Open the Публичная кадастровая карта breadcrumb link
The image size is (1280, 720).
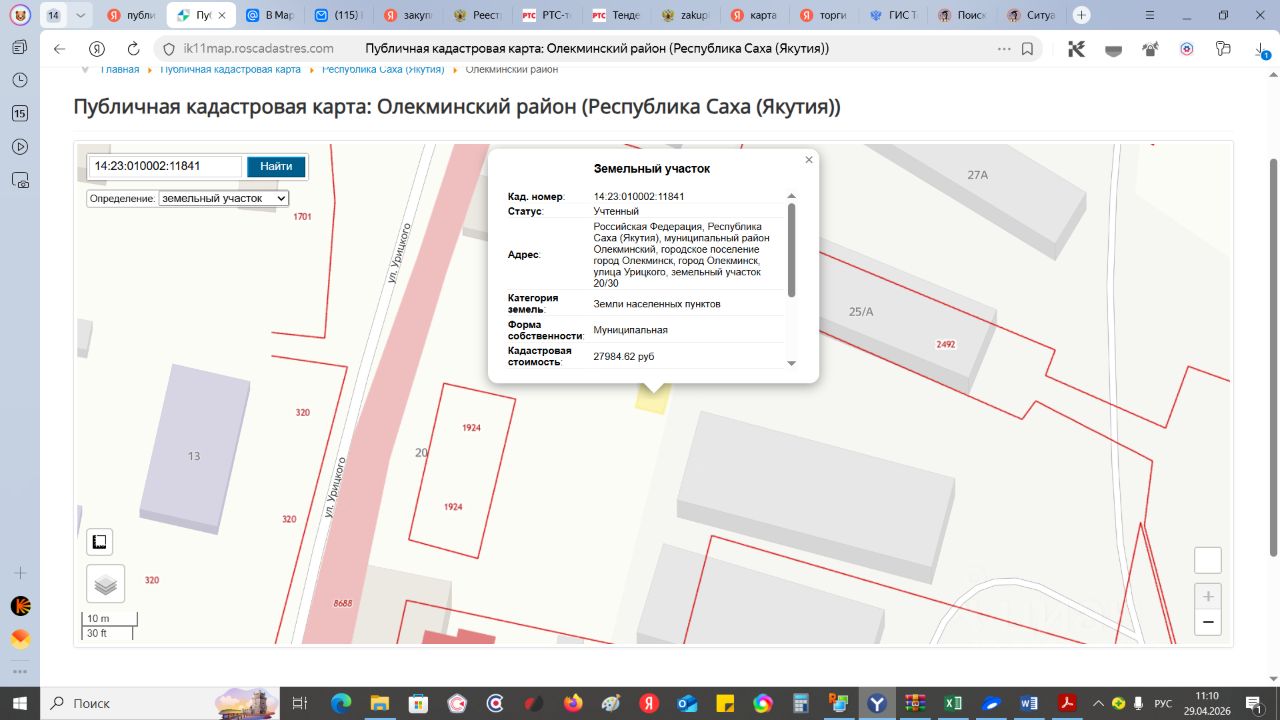point(230,70)
